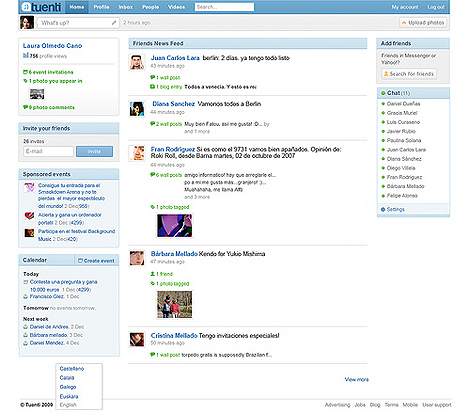Click Search for friends button
The height and width of the screenshot is (413, 470).
[x=409, y=74]
